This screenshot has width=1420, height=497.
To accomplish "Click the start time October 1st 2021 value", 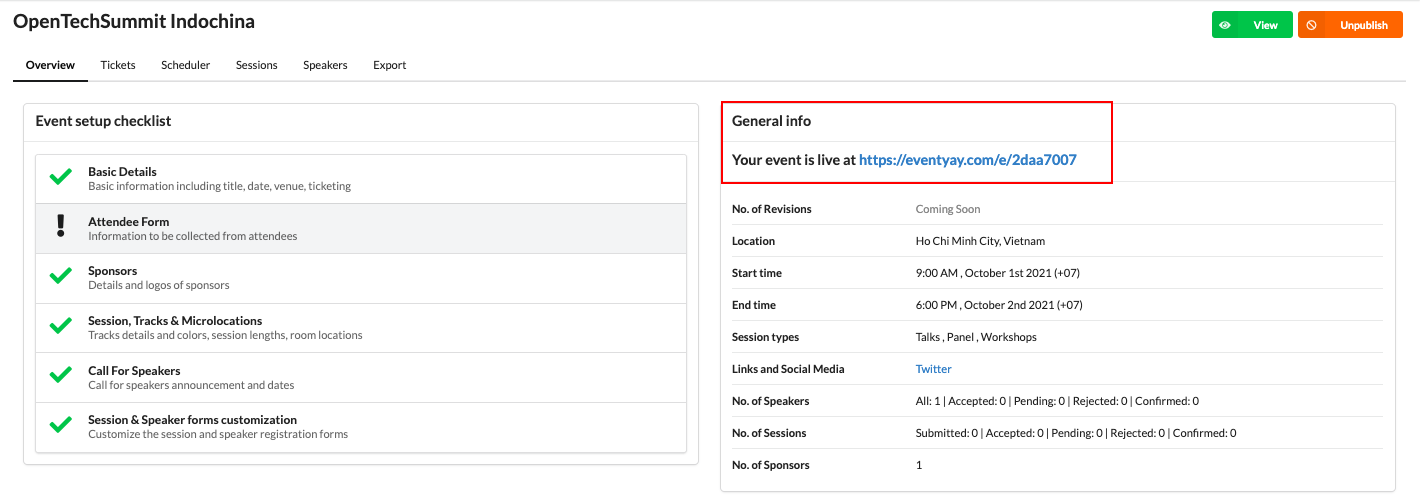I will (998, 273).
